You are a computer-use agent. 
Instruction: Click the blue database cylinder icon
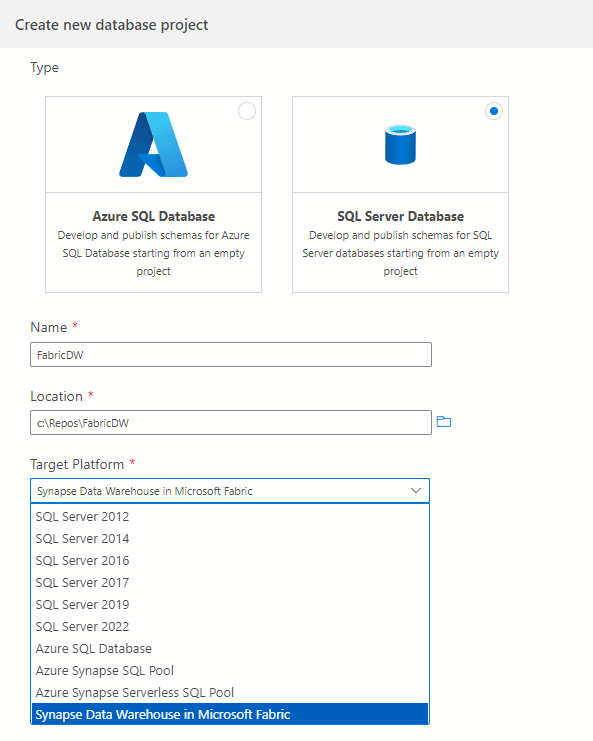(x=400, y=145)
